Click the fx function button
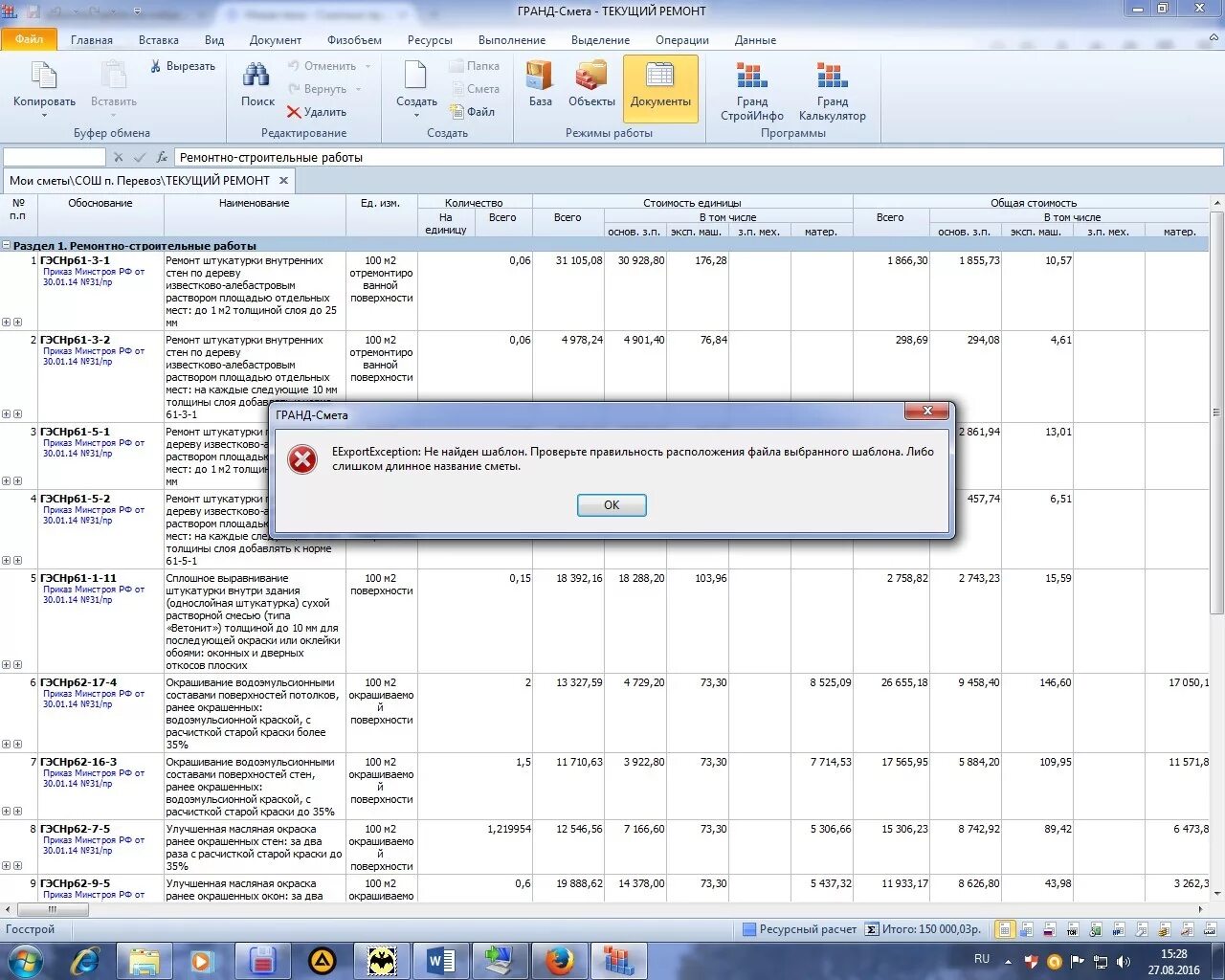The height and width of the screenshot is (980, 1225). click(163, 157)
